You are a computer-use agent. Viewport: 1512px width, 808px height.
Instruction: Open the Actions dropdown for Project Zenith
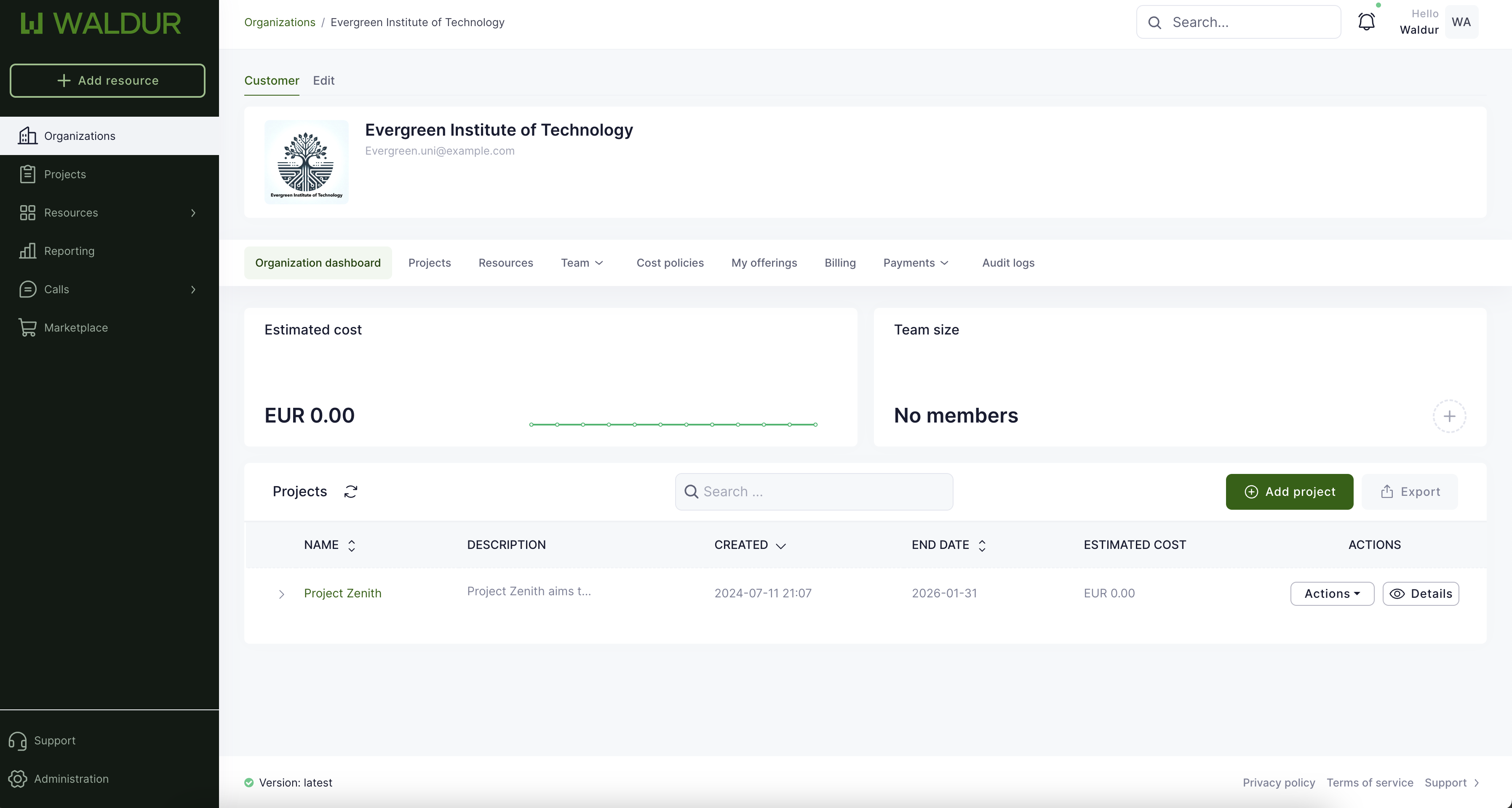(x=1331, y=594)
